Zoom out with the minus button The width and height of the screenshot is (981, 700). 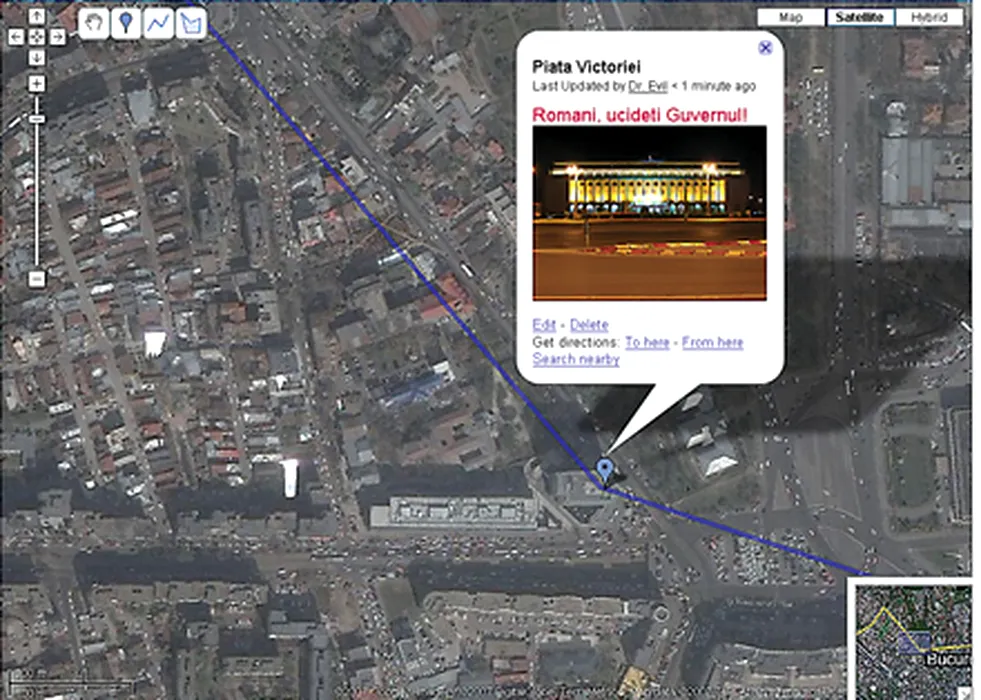click(37, 278)
